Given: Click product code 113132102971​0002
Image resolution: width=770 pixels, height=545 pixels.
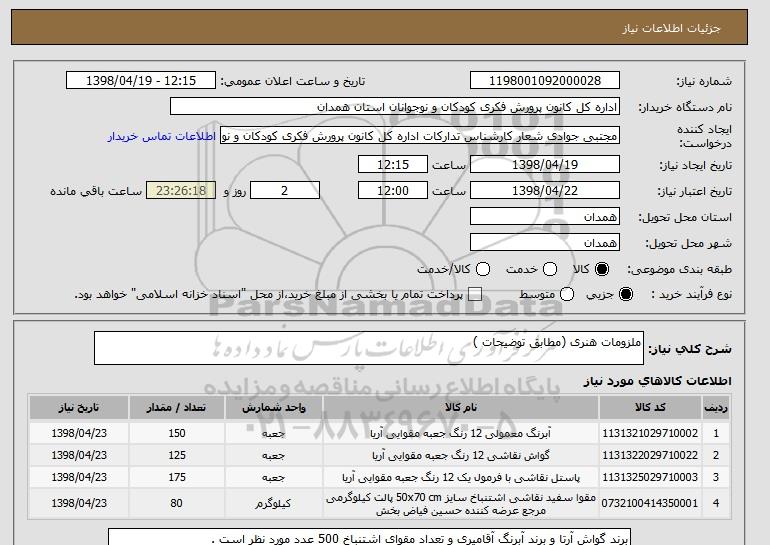Looking at the screenshot, I should click(650, 433).
